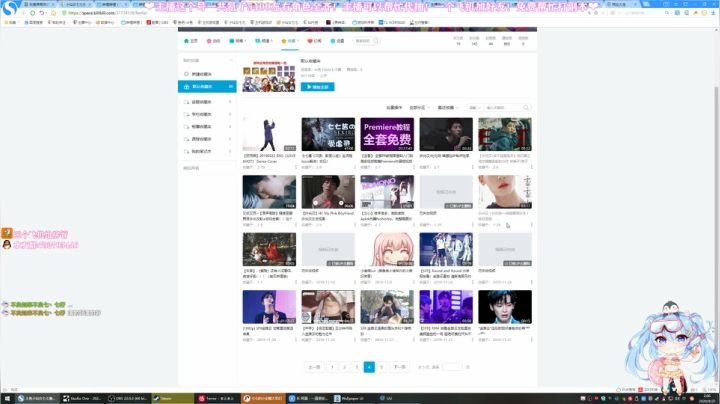Open the home tab with green house icon

coord(191,41)
